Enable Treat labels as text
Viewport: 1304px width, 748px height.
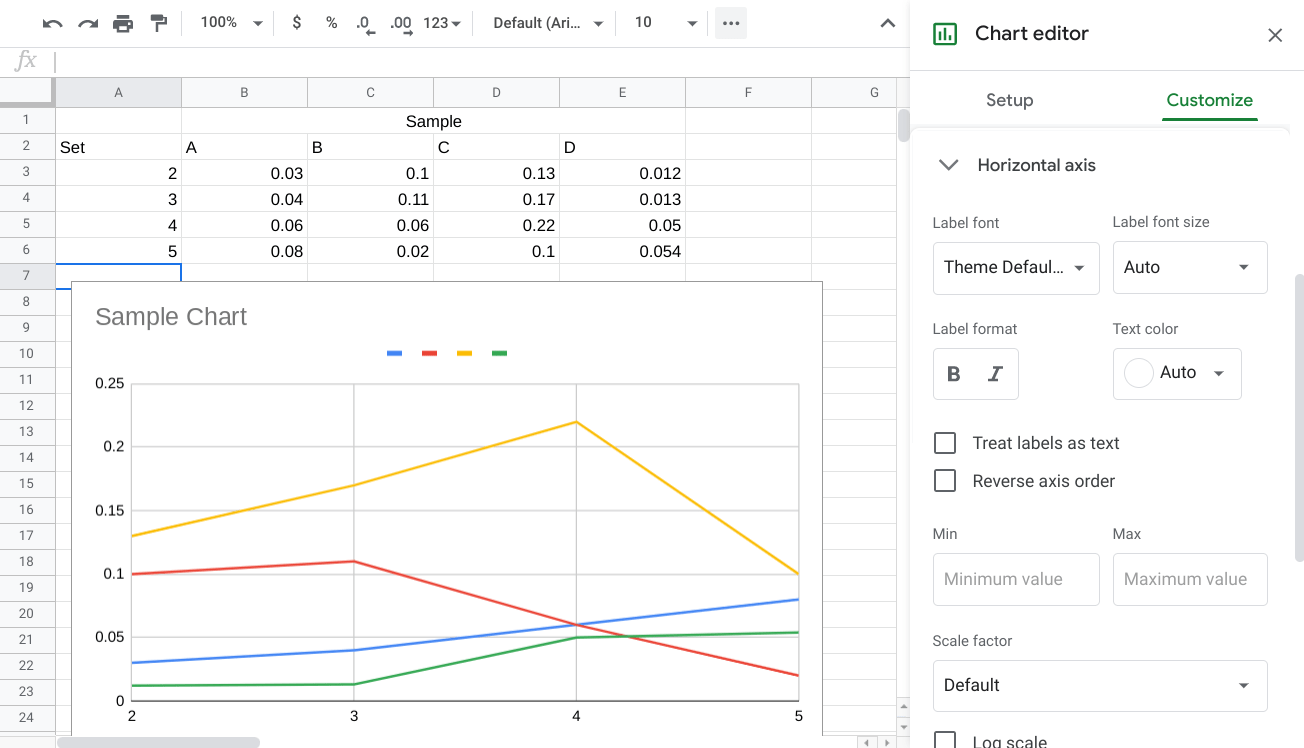pos(945,442)
